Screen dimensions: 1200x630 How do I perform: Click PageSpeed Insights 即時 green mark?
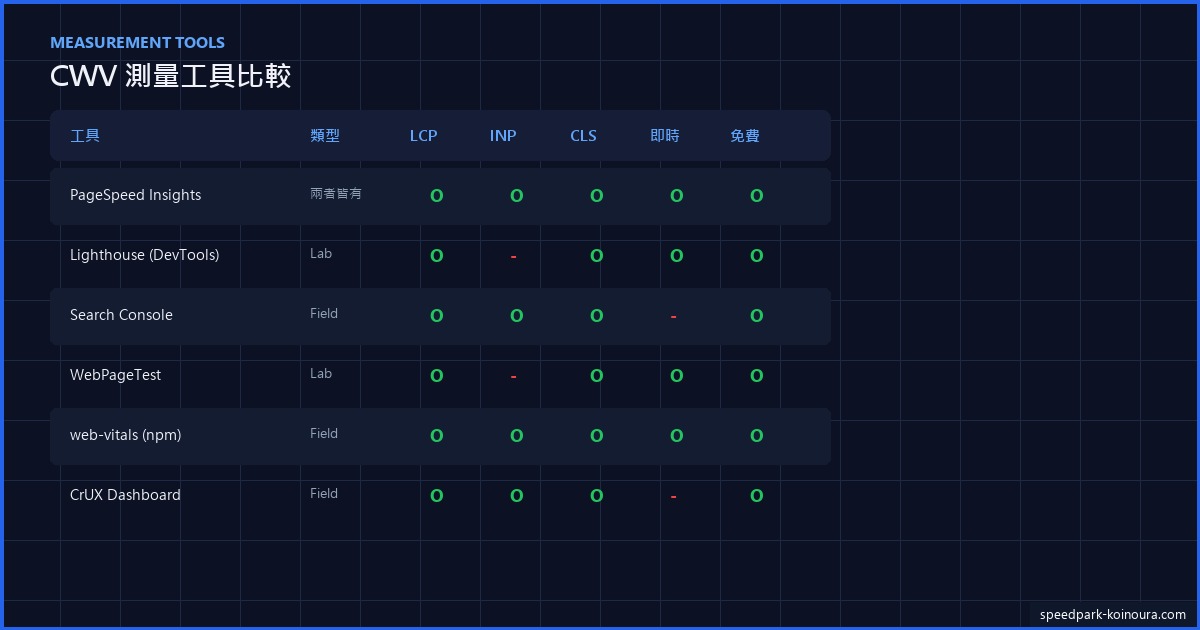point(676,196)
